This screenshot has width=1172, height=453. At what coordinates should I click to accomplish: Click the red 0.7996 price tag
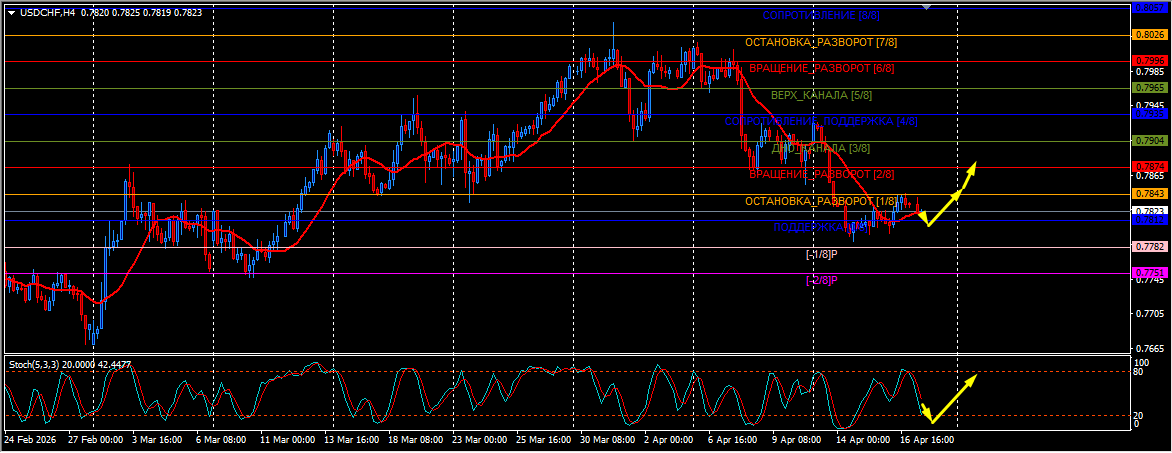pyautogui.click(x=1150, y=61)
